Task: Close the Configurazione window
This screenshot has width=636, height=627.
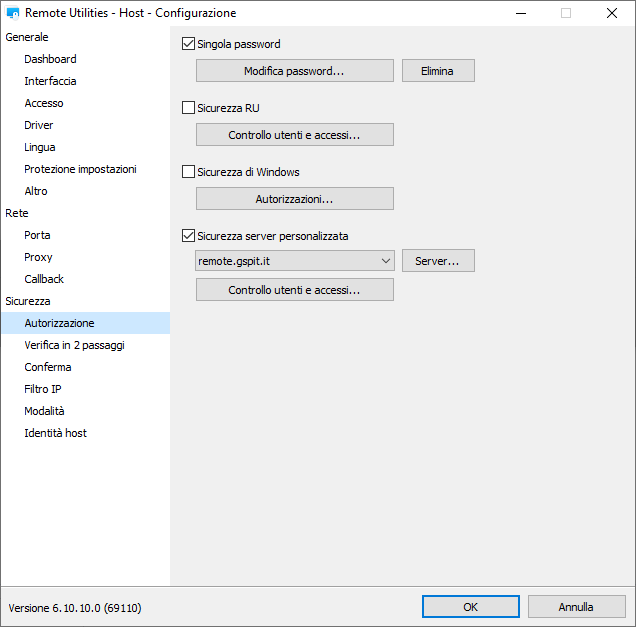Action: (x=611, y=14)
